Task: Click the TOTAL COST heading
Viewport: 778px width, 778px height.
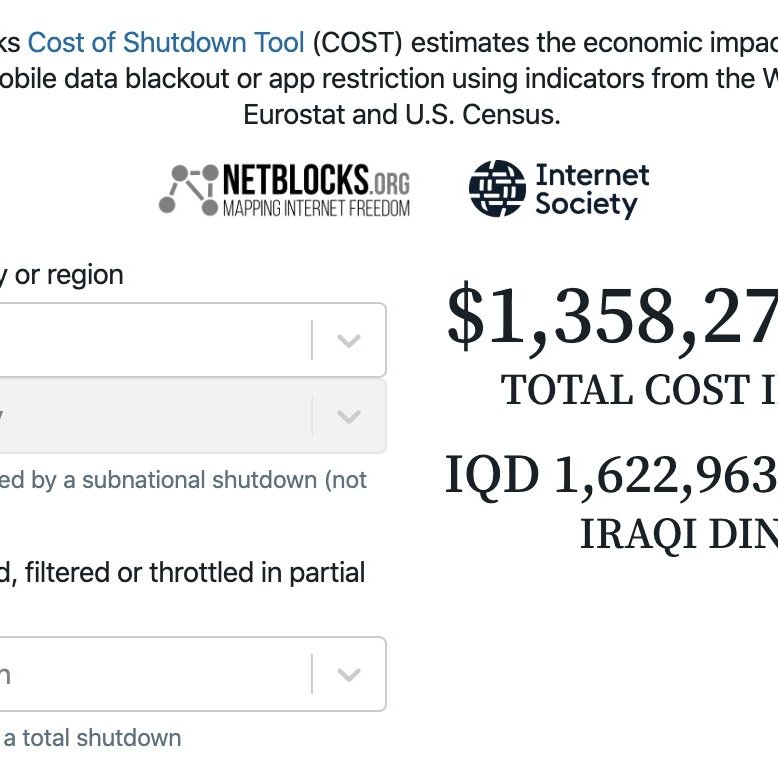Action: point(639,389)
